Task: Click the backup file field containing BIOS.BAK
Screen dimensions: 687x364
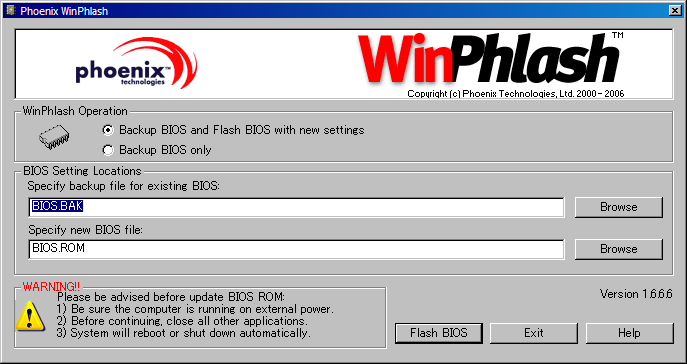Action: [297, 207]
